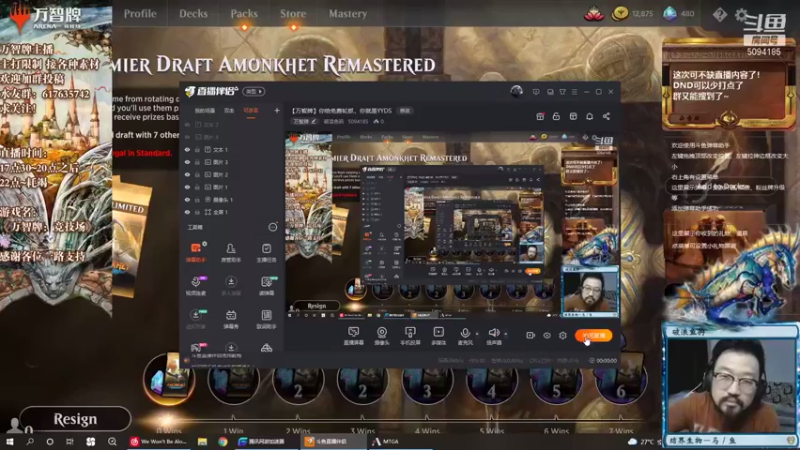Screen dimensions: 800x450
Task: Open the Streamer Tasks tool
Action: [266, 253]
